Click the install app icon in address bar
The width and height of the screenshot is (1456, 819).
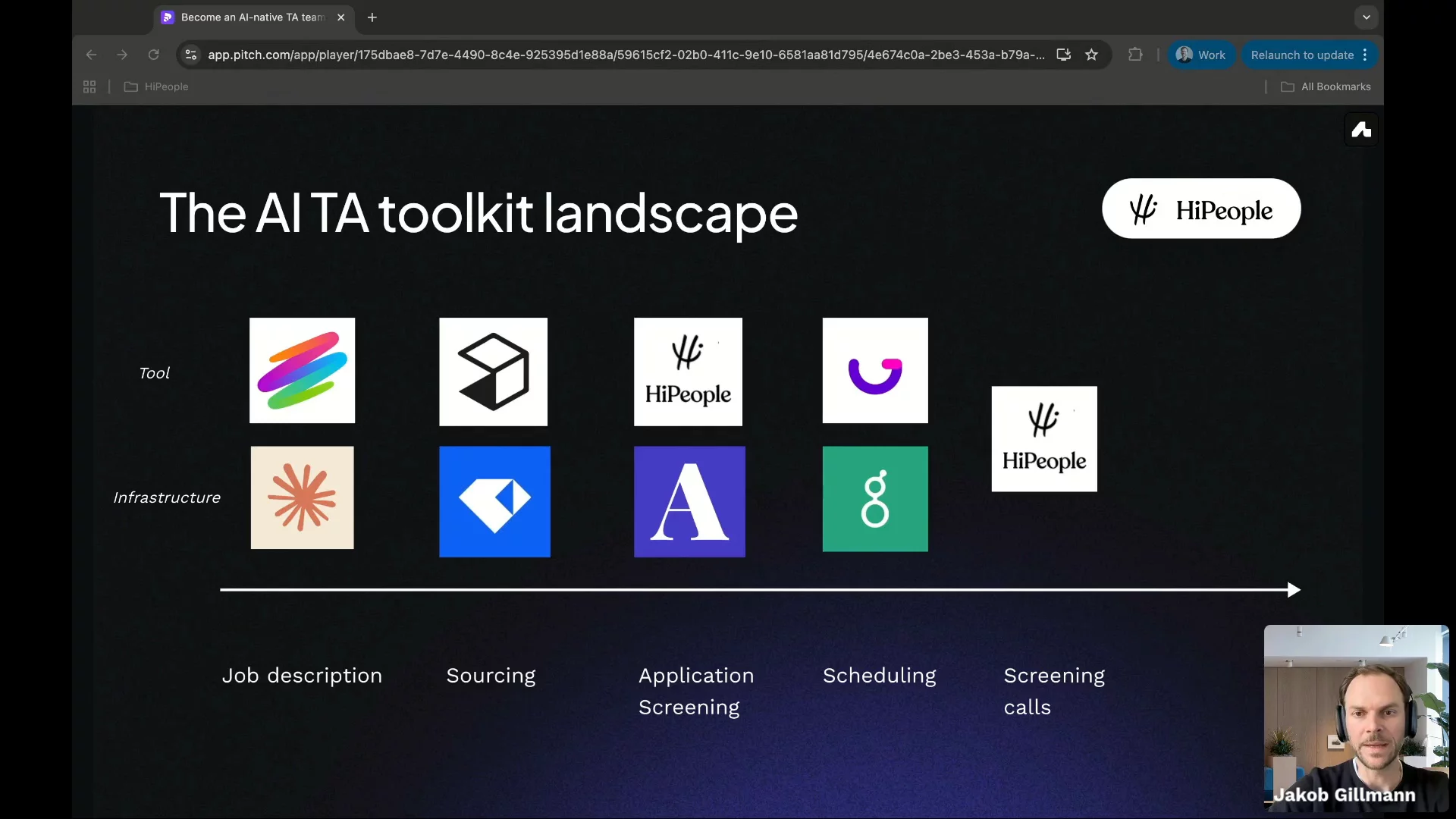[1063, 55]
